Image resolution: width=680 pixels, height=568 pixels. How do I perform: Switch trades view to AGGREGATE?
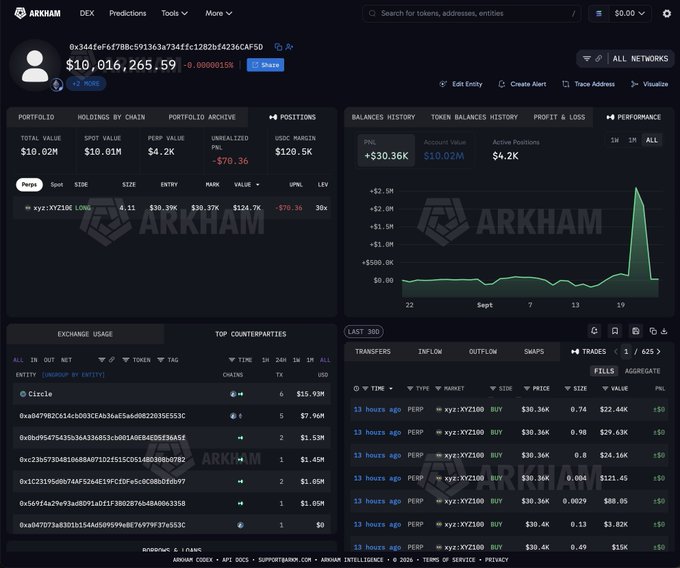tap(642, 371)
